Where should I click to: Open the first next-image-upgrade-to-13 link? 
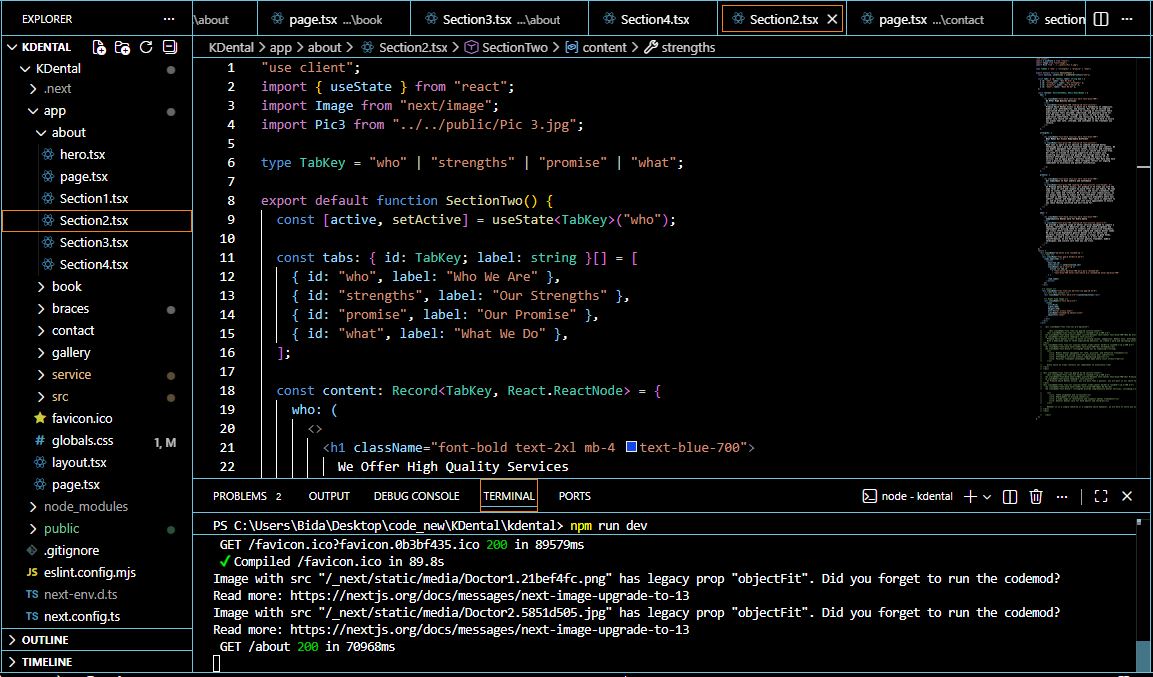(490, 595)
